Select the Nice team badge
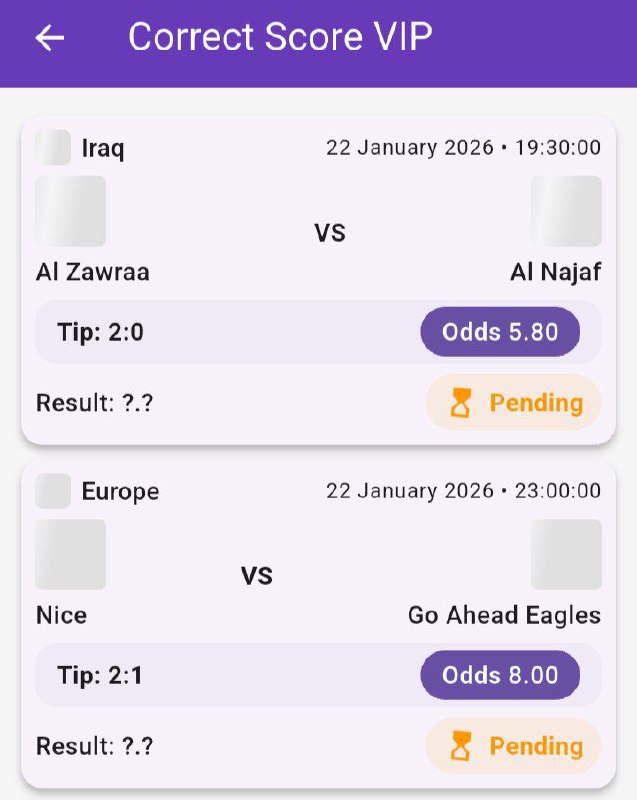Image resolution: width=637 pixels, height=800 pixels. pyautogui.click(x=70, y=554)
